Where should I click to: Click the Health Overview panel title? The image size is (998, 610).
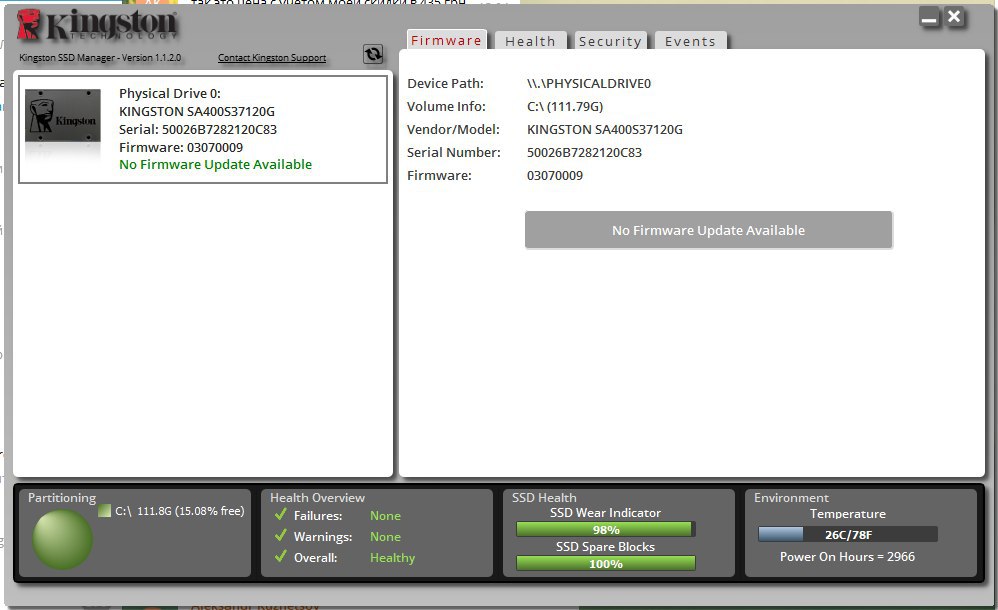coord(317,498)
